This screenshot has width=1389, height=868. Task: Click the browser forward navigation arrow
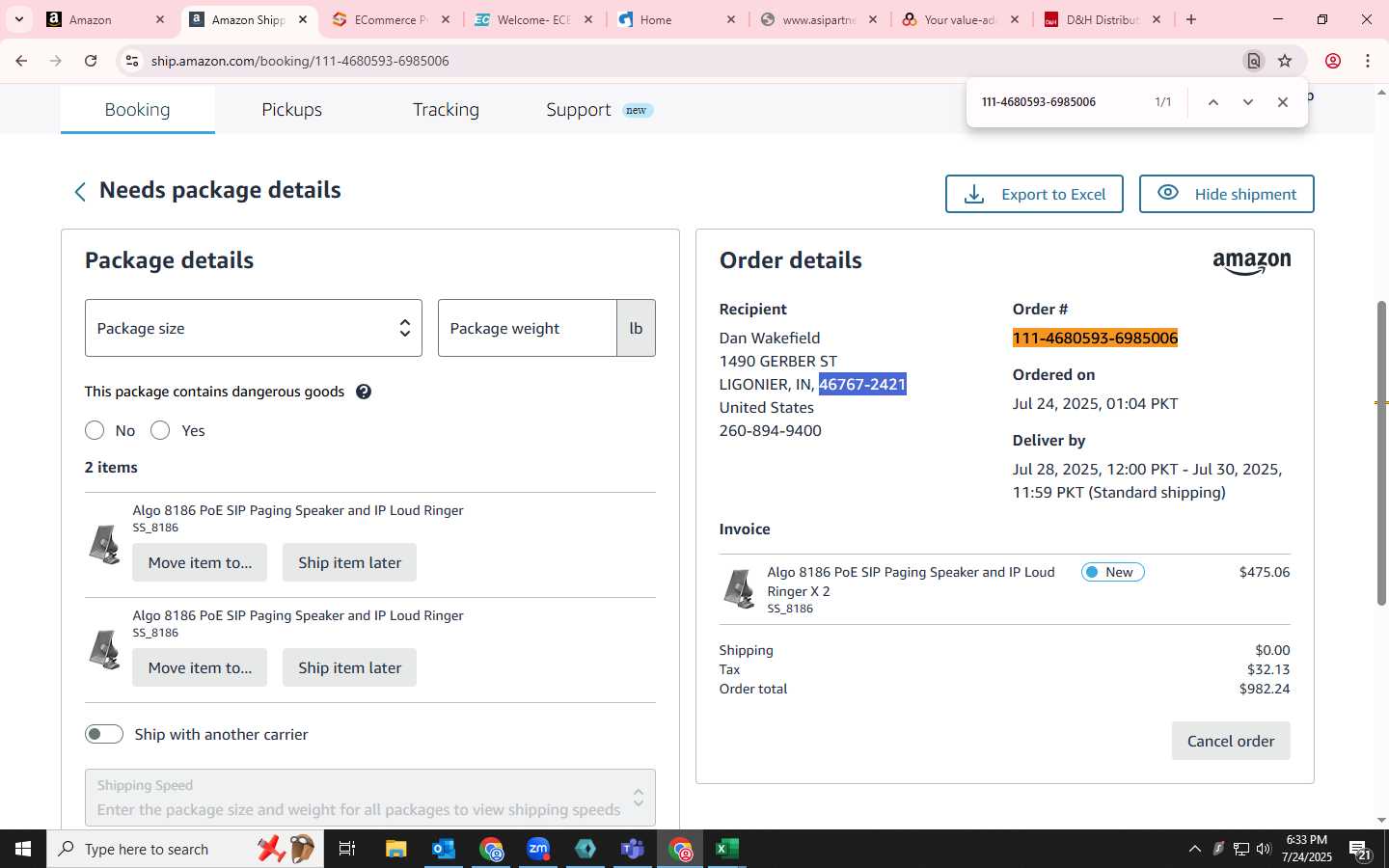point(56,61)
